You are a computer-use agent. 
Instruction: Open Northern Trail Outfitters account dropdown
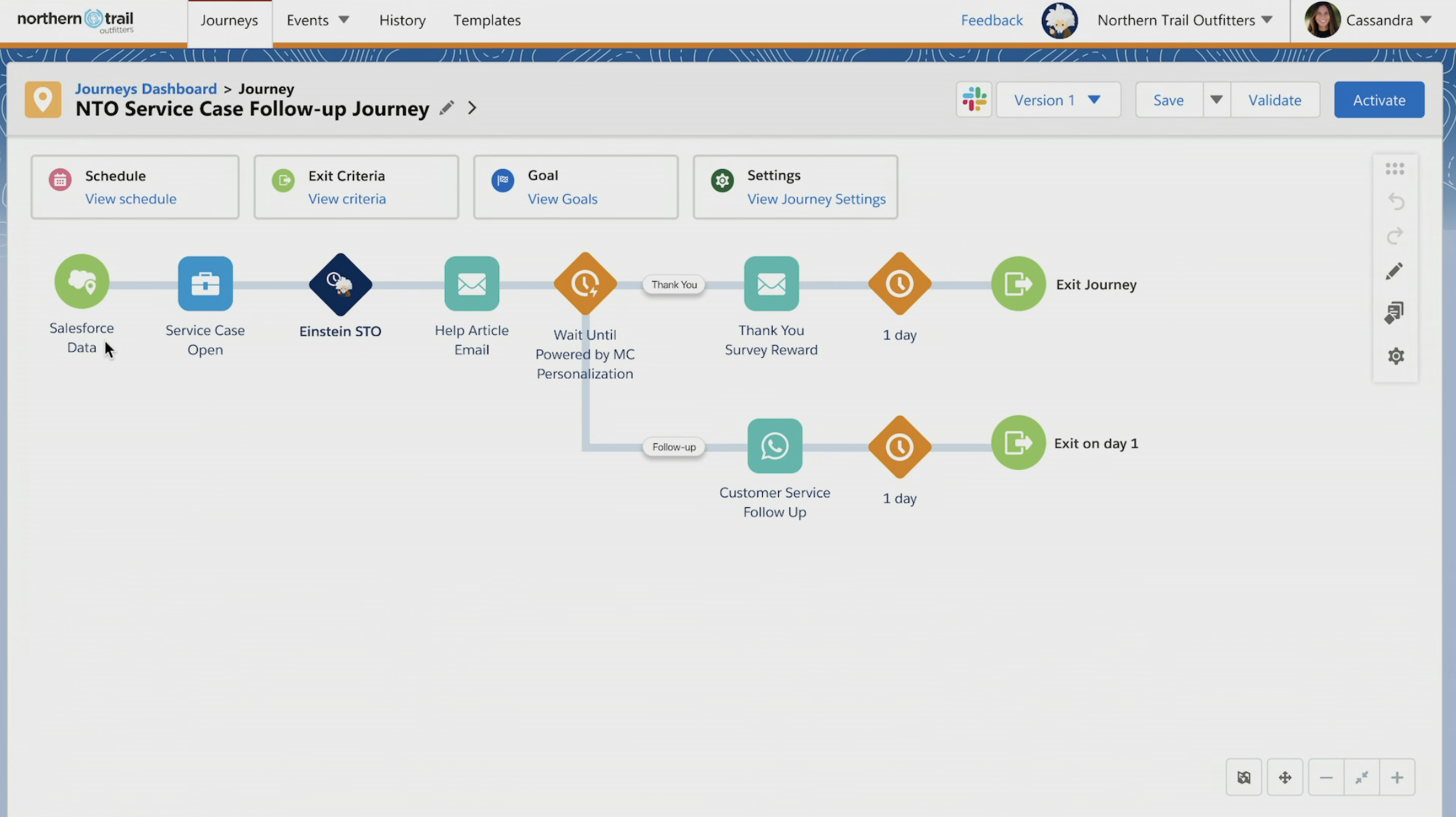(1185, 20)
